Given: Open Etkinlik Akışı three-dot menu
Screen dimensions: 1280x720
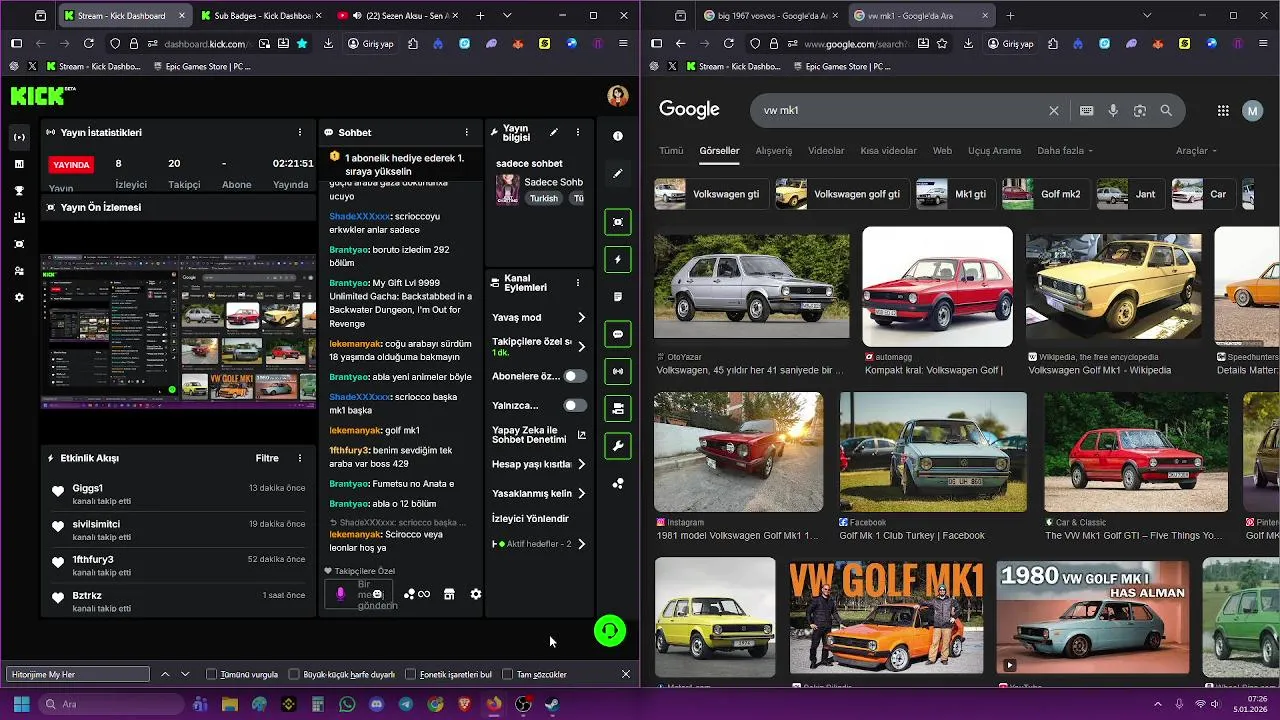Looking at the screenshot, I should point(300,458).
